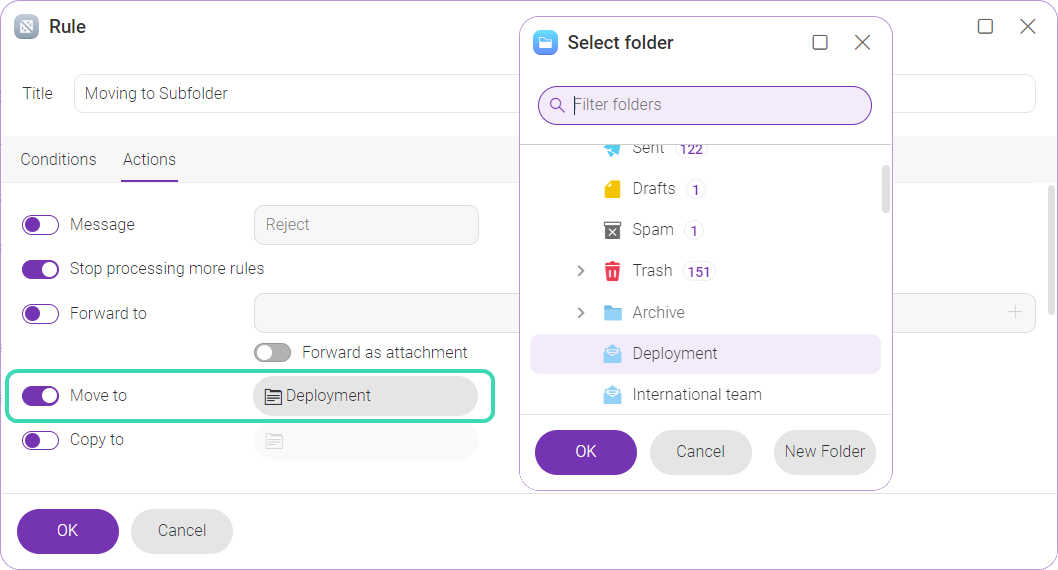Switch to the Conditions tab
The height and width of the screenshot is (570, 1058).
click(x=59, y=160)
